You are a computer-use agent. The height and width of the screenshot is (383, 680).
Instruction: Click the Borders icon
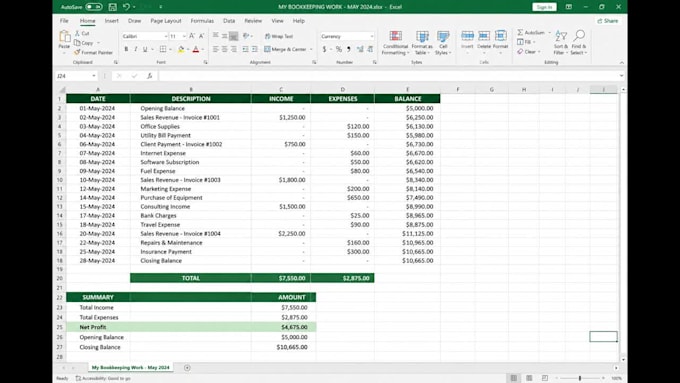tap(163, 49)
